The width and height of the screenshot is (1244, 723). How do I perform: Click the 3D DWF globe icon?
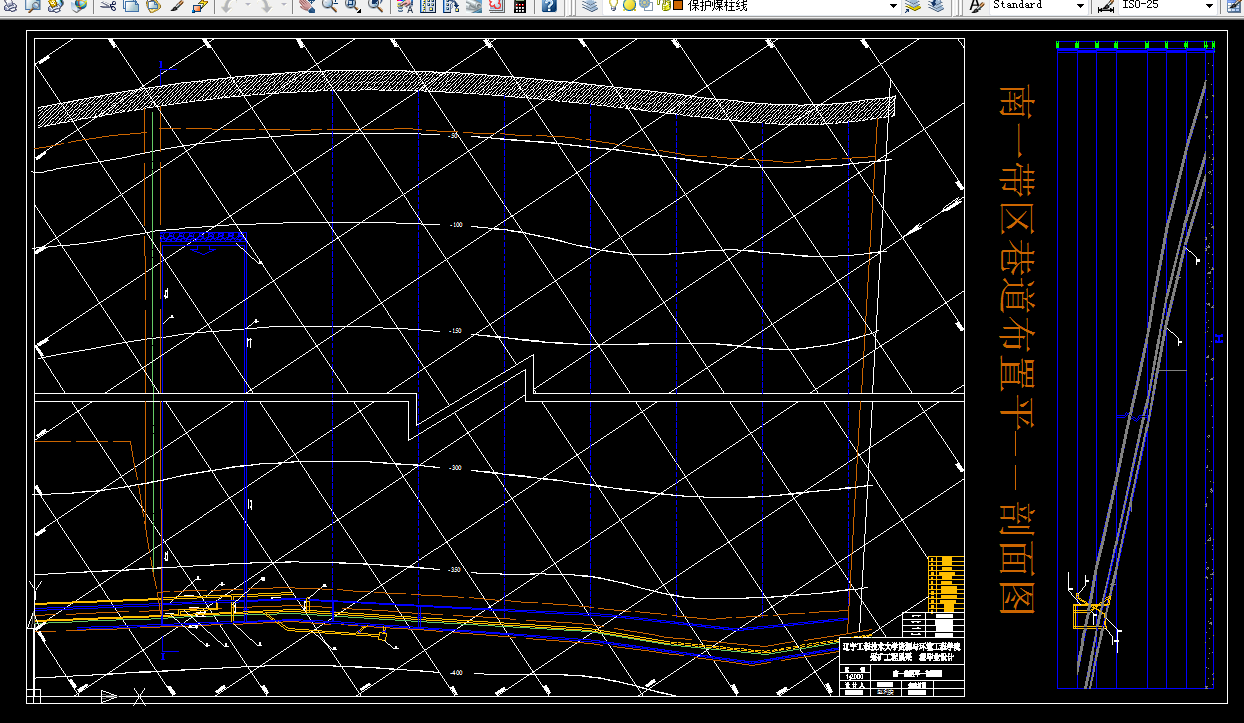(x=78, y=5)
